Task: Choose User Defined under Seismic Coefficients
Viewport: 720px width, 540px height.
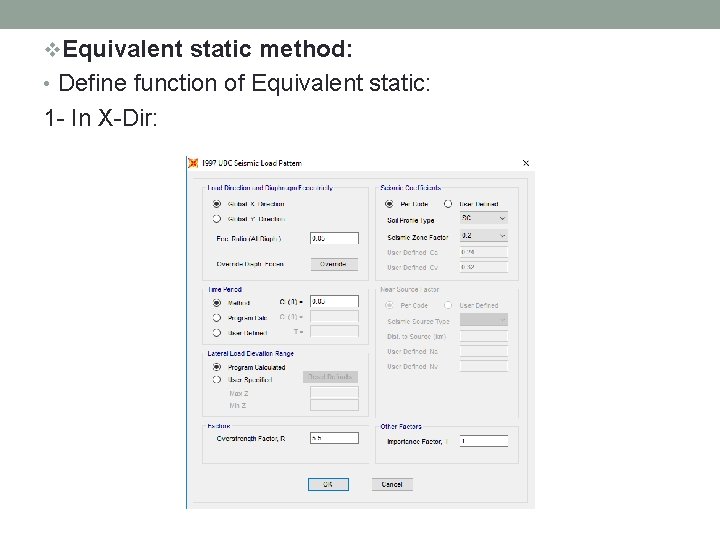Action: coord(448,204)
